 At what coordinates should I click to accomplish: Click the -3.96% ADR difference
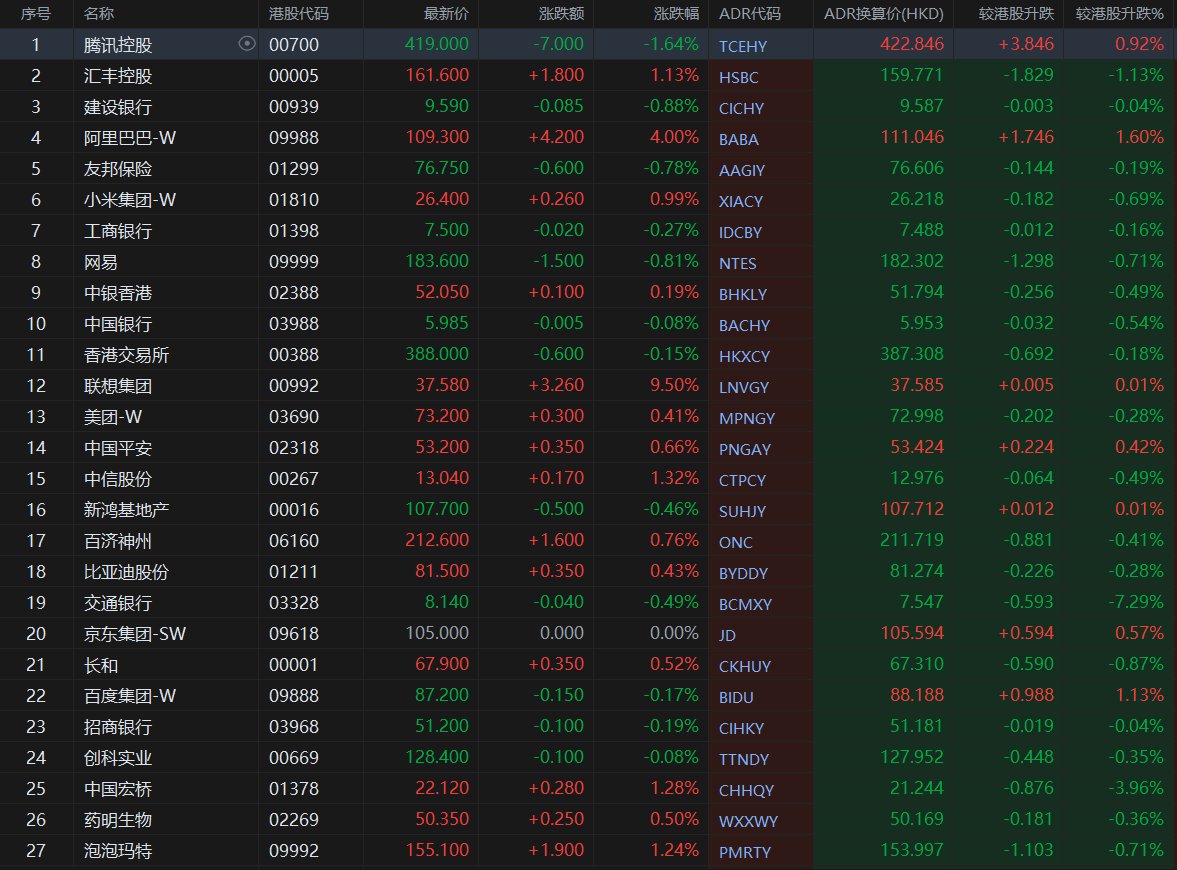[x=1136, y=788]
